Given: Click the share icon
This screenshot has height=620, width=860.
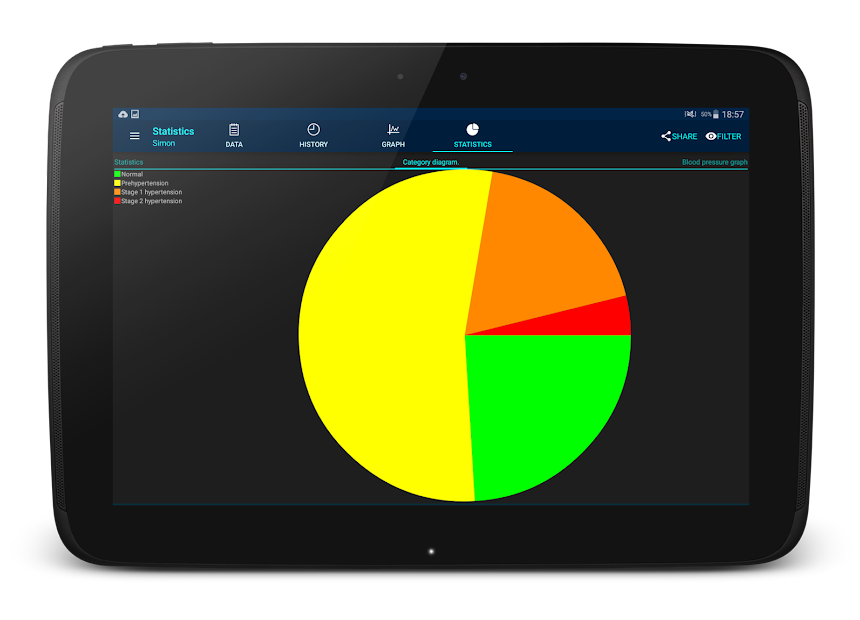Looking at the screenshot, I should 666,136.
